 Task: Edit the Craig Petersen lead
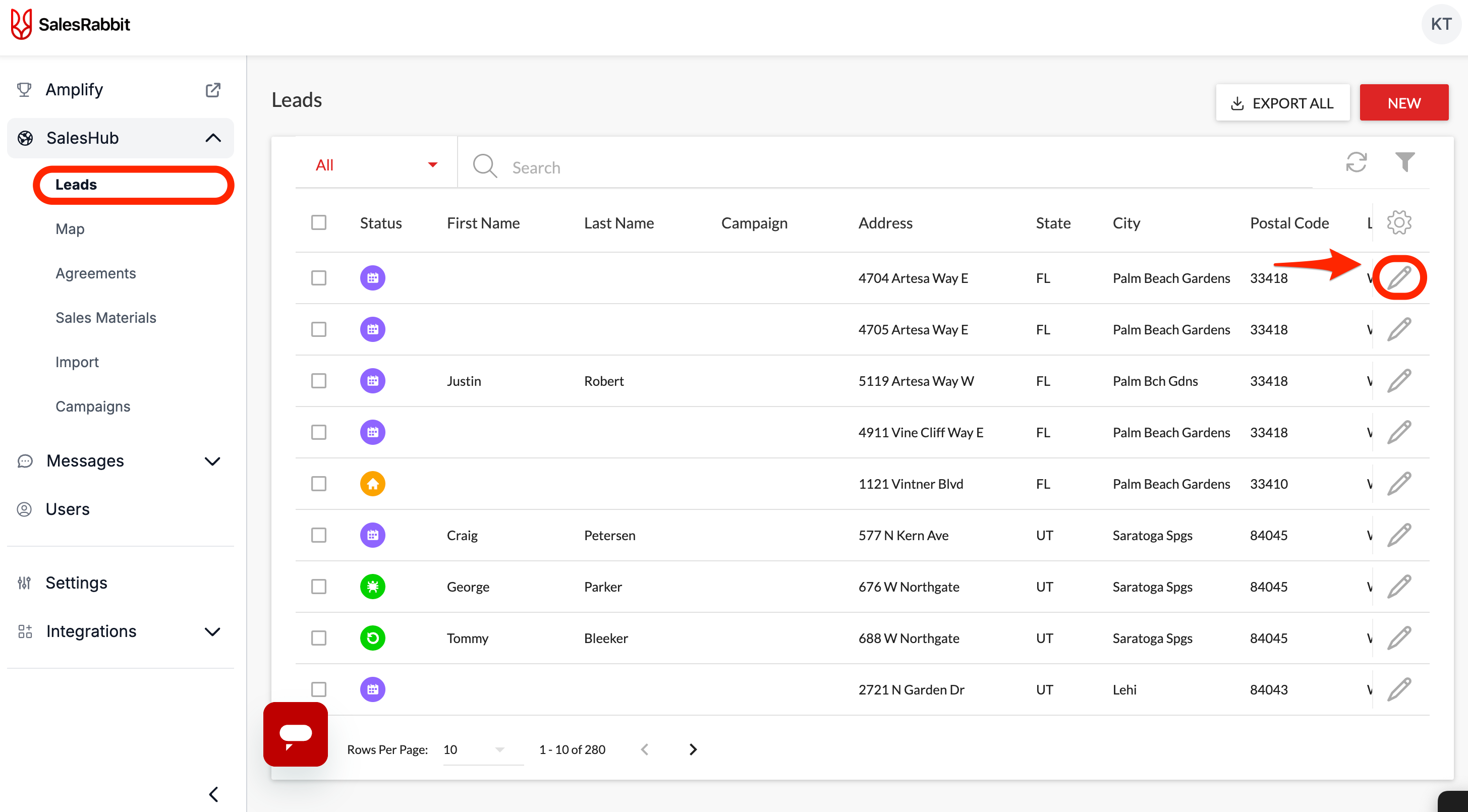coord(1399,535)
